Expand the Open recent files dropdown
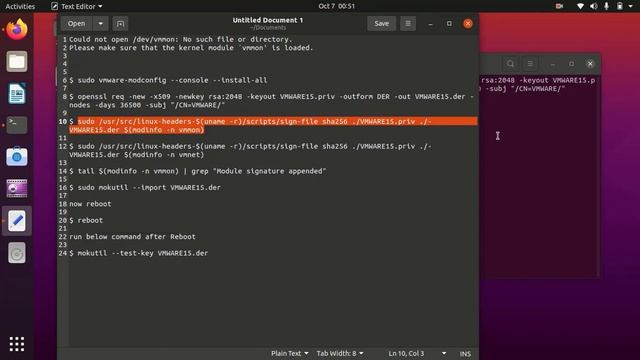 [x=100, y=24]
